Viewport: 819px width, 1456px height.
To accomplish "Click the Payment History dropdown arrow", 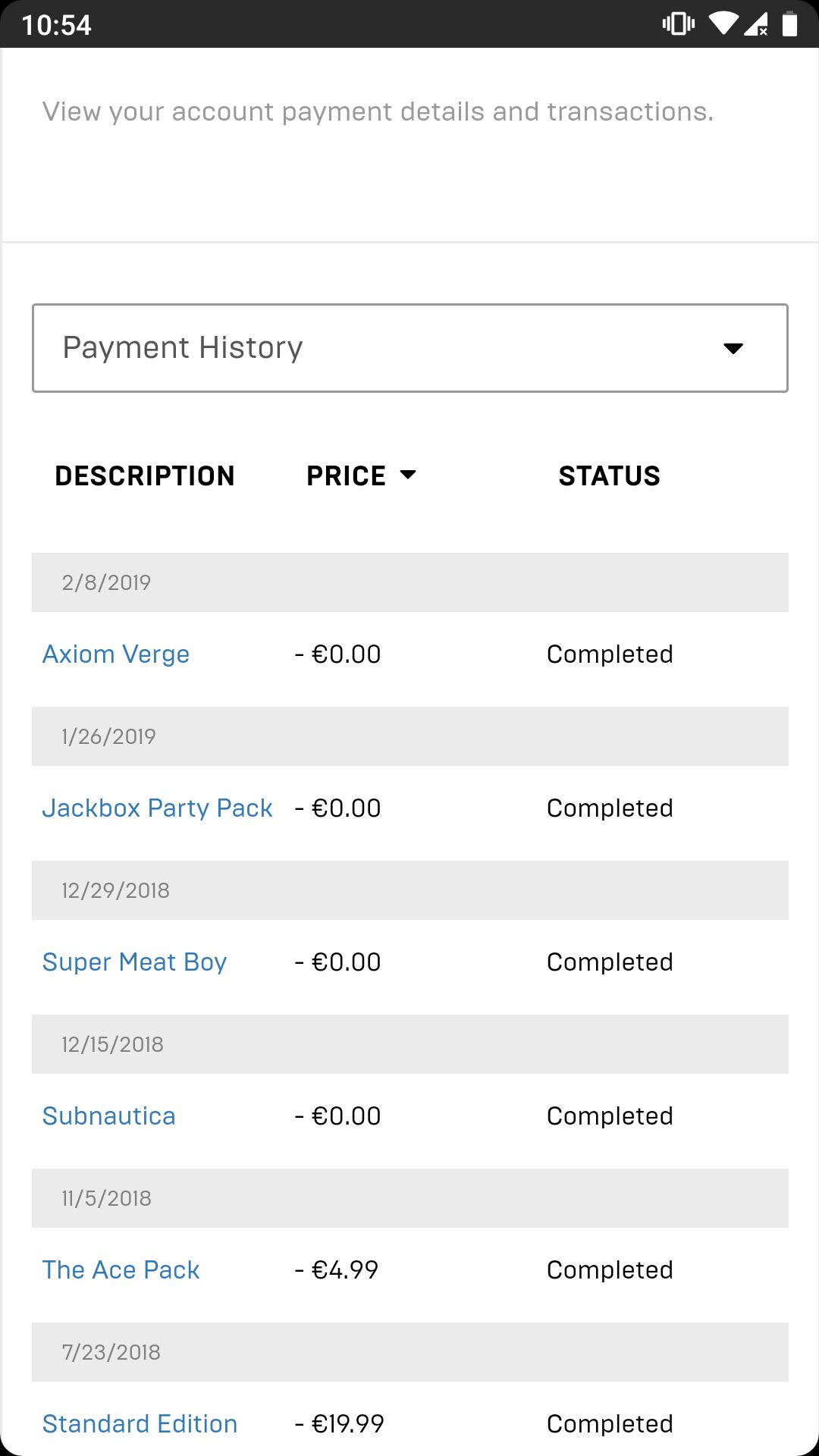I will (x=733, y=349).
